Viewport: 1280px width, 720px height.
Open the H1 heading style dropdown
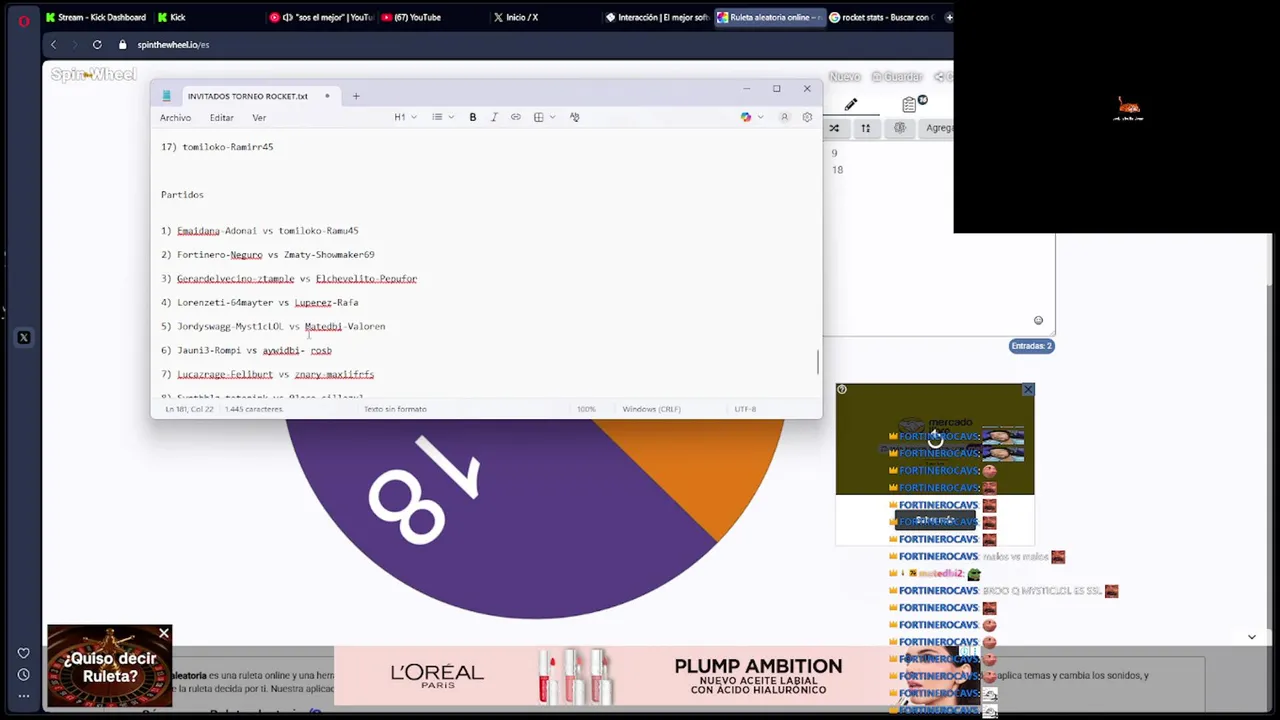pyautogui.click(x=405, y=117)
